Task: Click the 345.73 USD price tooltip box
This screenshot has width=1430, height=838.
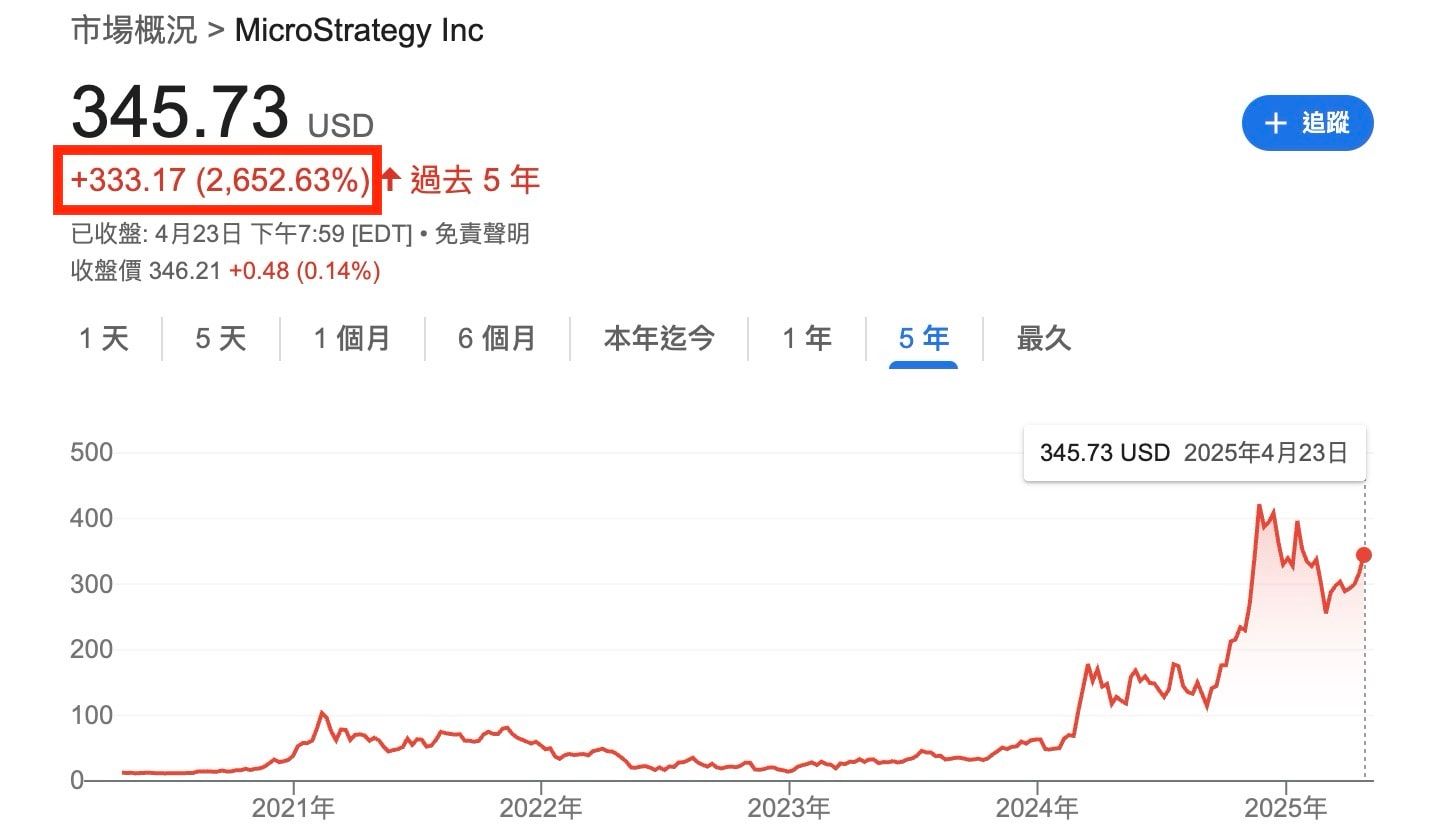Action: tap(1194, 452)
